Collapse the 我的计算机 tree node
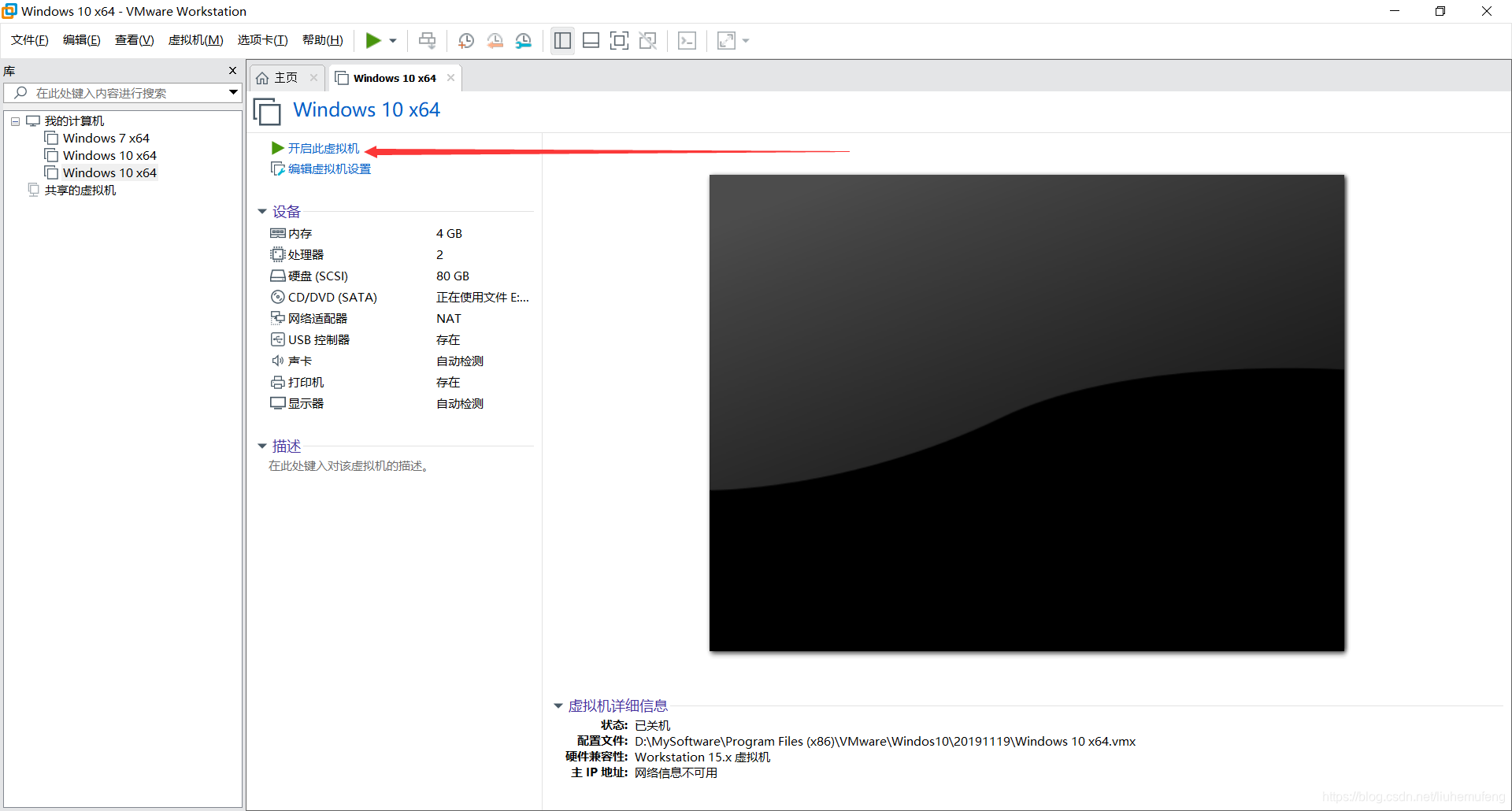Image resolution: width=1512 pixels, height=811 pixels. pos(15,121)
